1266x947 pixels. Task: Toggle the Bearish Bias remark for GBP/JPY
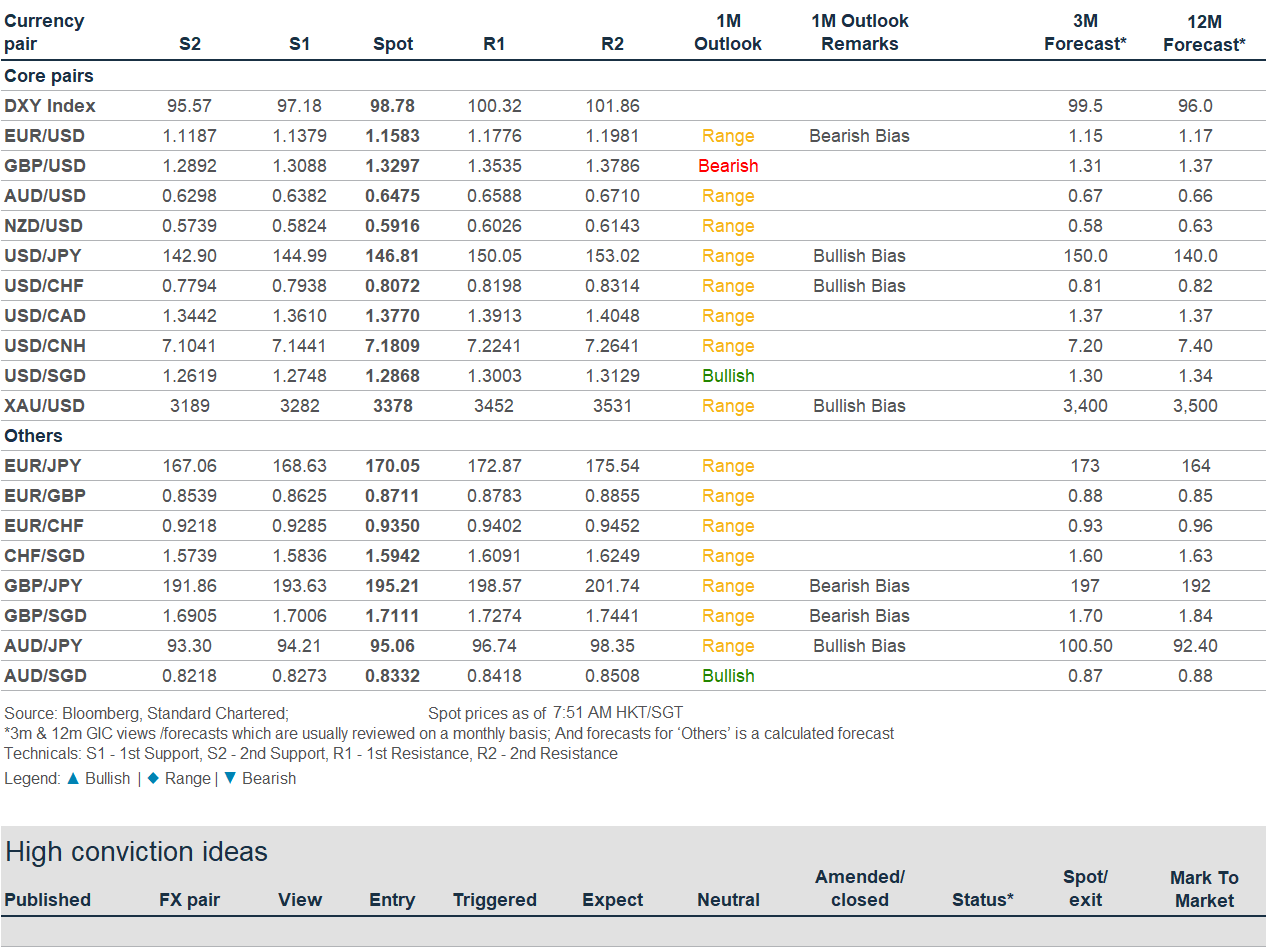pyautogui.click(x=859, y=585)
